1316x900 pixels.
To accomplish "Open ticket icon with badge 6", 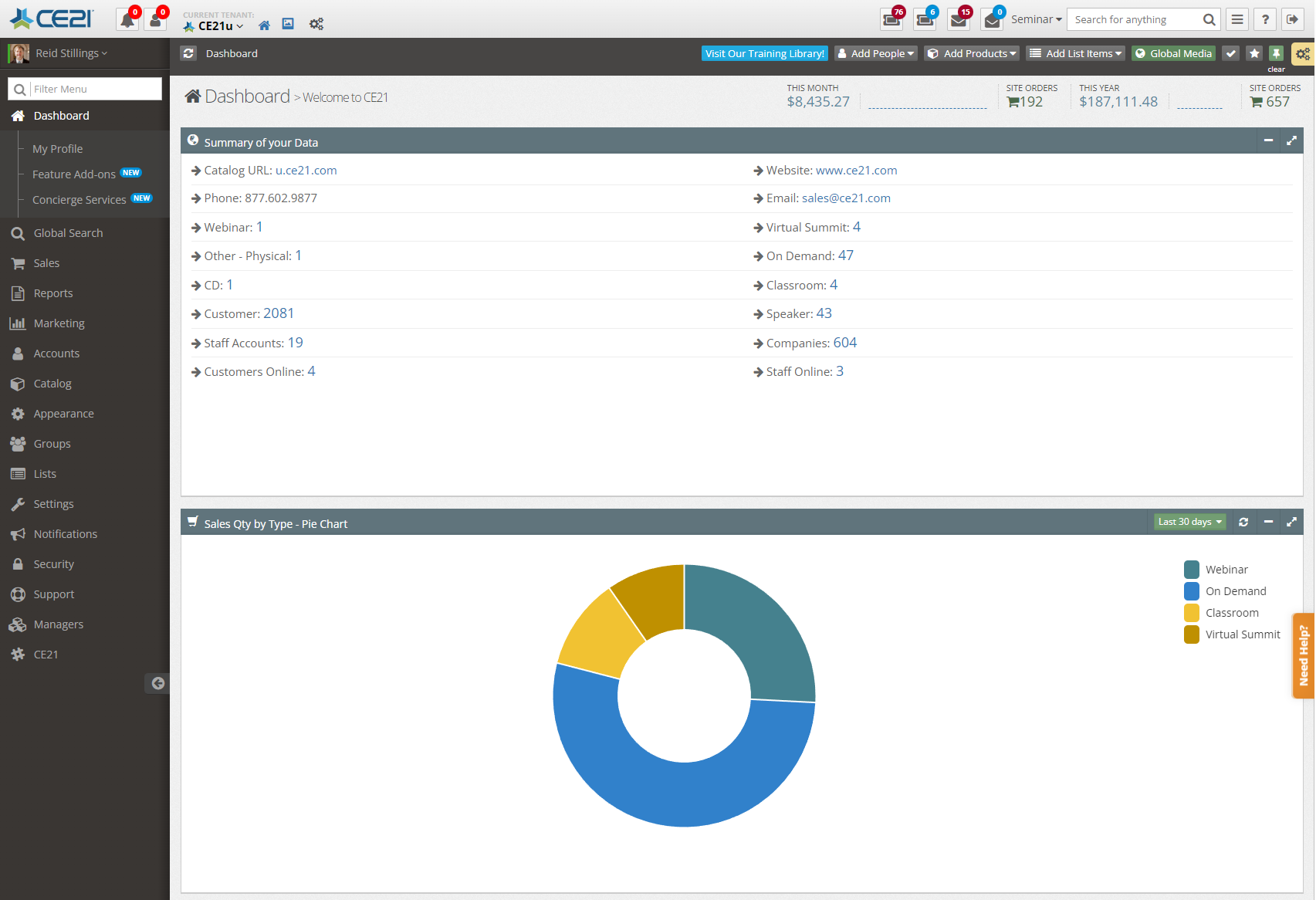I will tap(925, 19).
